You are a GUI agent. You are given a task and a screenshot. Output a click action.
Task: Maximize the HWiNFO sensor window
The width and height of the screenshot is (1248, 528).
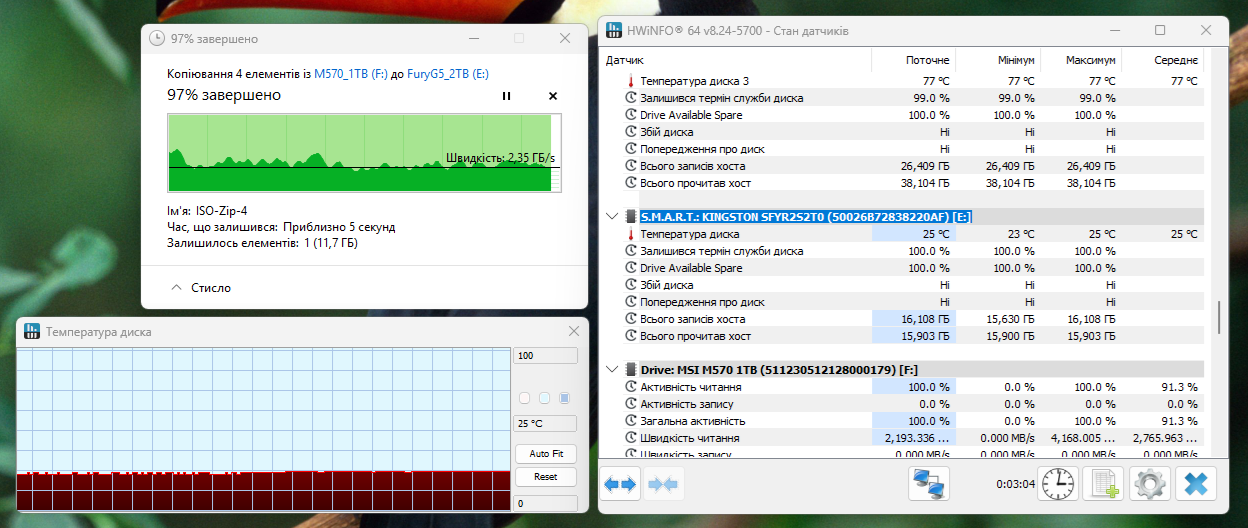point(1160,31)
